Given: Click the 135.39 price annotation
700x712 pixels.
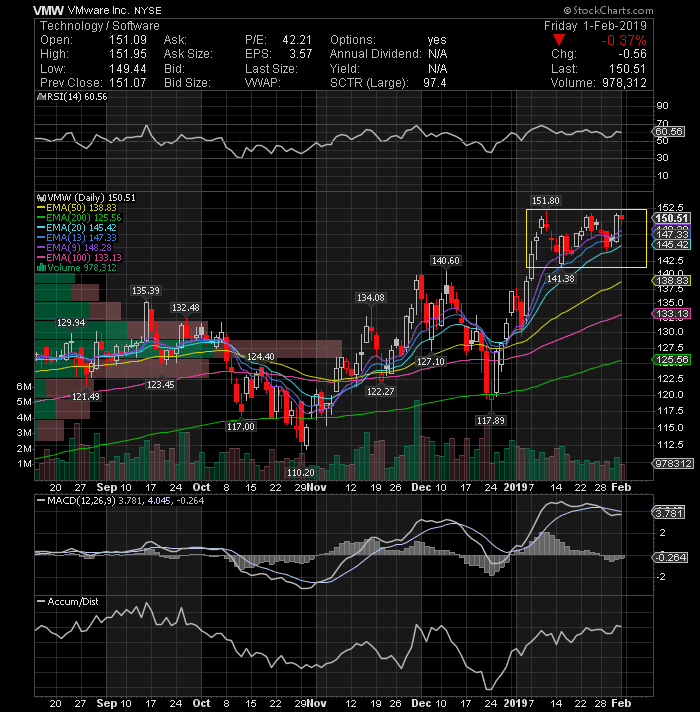Looking at the screenshot, I should click(145, 291).
